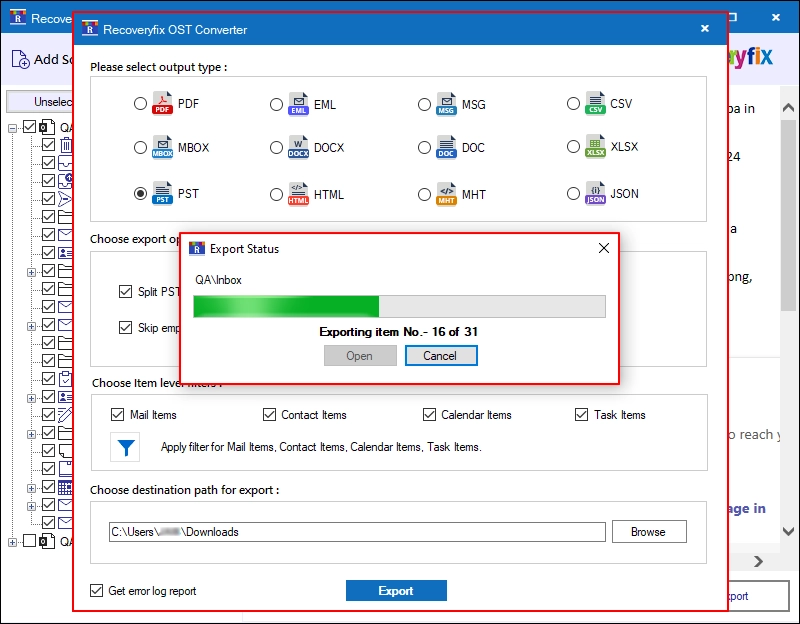Click the trash bin folder icon in tree

pos(66,145)
